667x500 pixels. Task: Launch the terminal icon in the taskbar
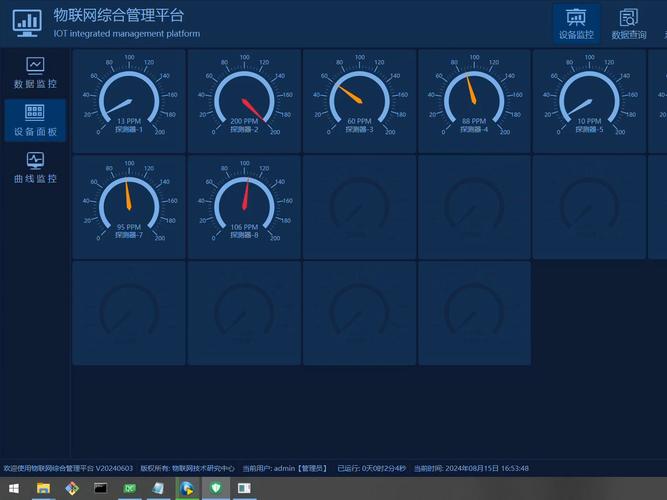point(100,488)
